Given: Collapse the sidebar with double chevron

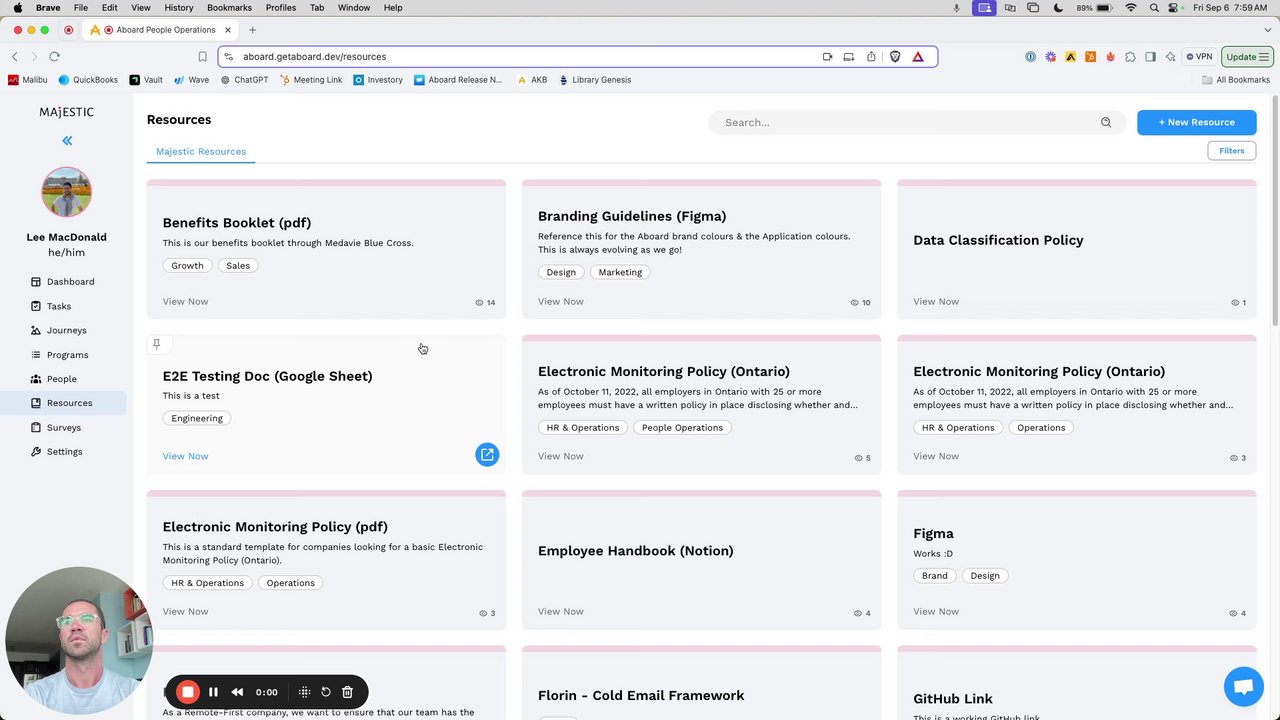Looking at the screenshot, I should click(67, 141).
